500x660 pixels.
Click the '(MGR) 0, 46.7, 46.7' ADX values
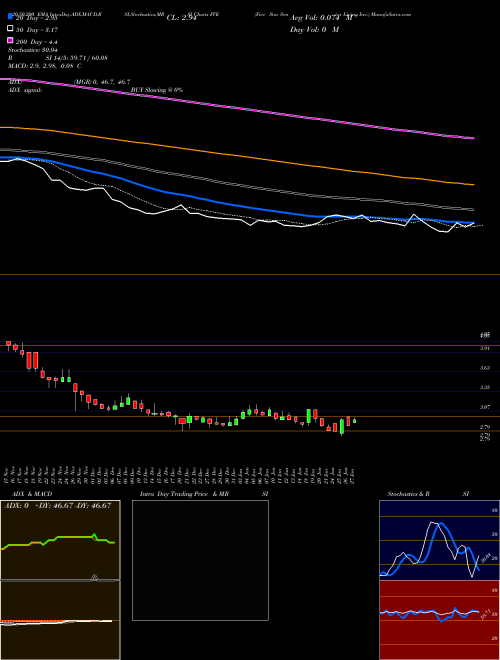coord(102,82)
